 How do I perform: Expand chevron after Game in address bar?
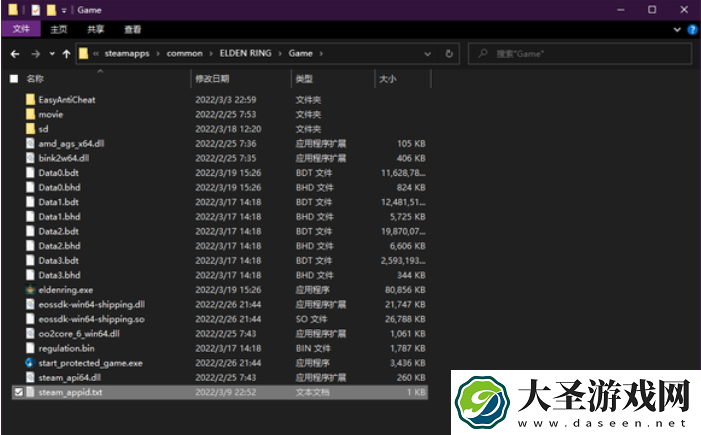tap(321, 54)
